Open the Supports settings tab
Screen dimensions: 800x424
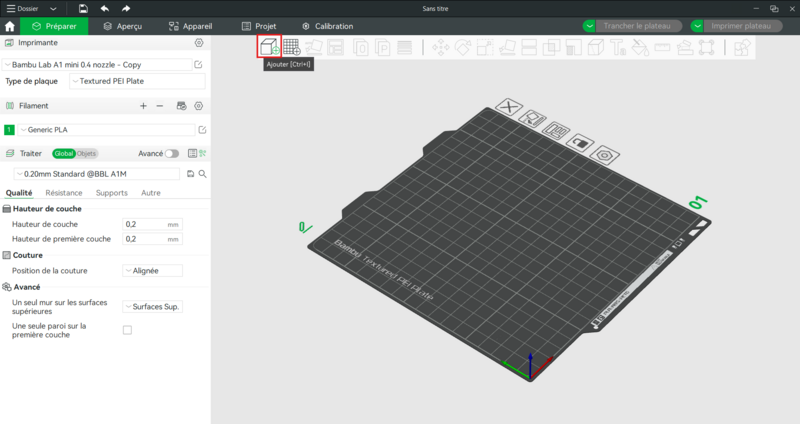111,192
